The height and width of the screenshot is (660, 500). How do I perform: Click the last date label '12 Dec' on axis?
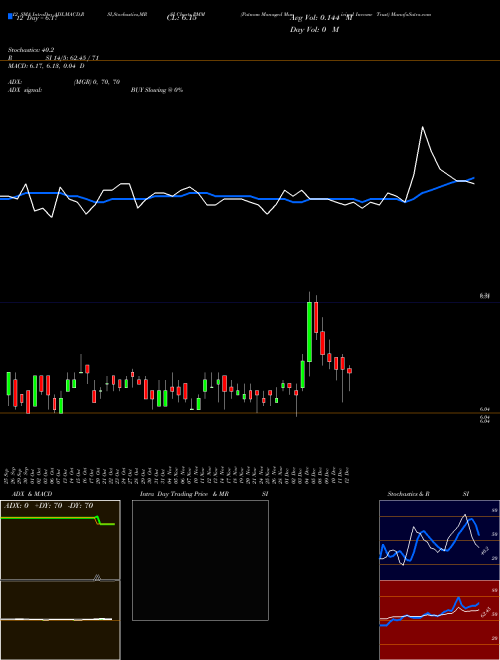(x=347, y=474)
